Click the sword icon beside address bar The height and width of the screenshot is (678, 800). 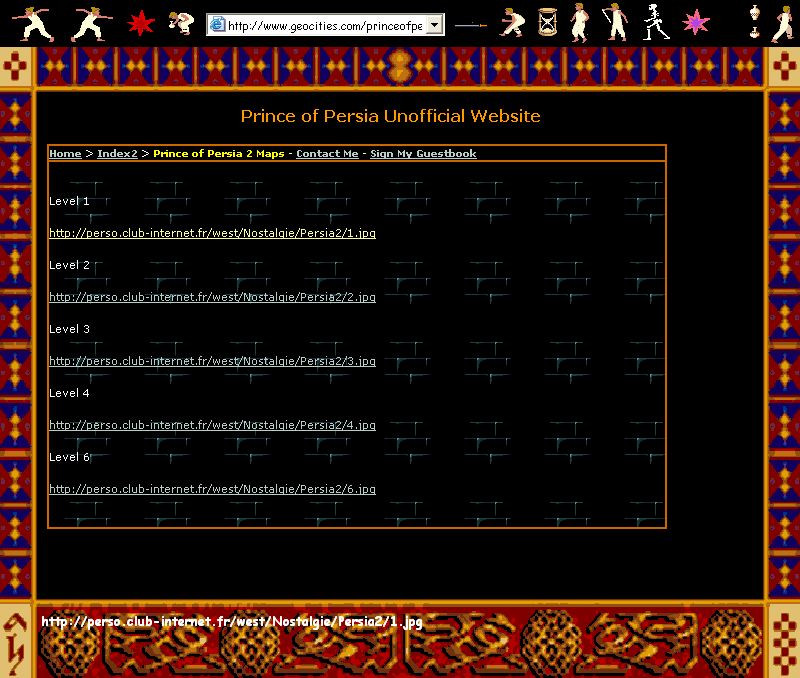pos(470,24)
